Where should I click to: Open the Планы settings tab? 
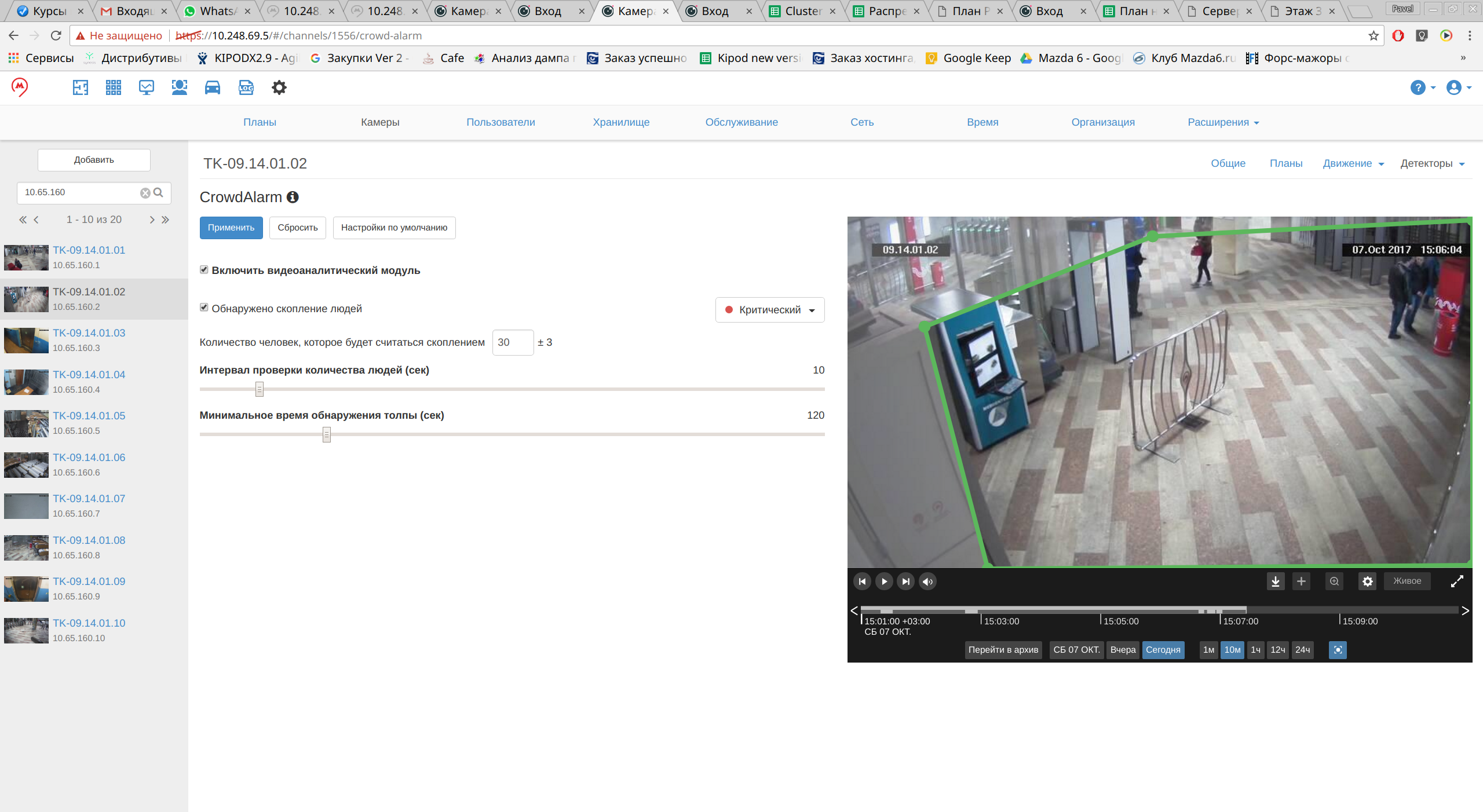(x=260, y=122)
